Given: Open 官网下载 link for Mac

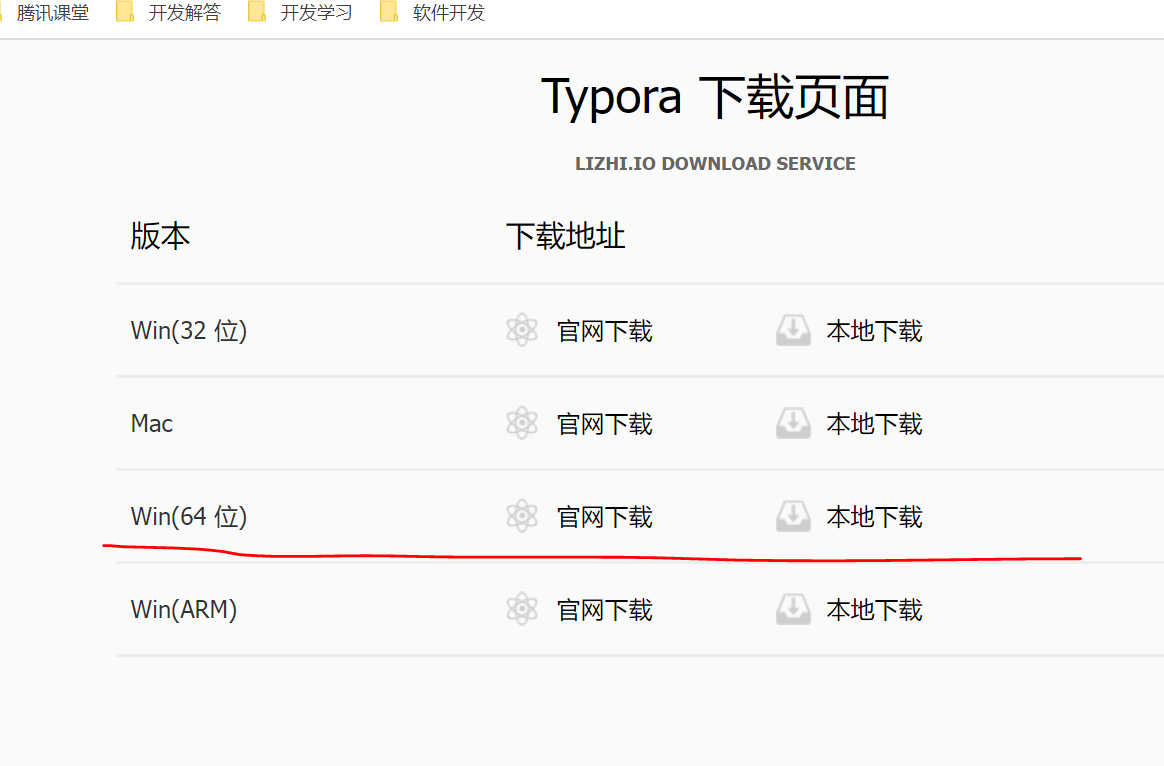Looking at the screenshot, I should click(x=605, y=424).
